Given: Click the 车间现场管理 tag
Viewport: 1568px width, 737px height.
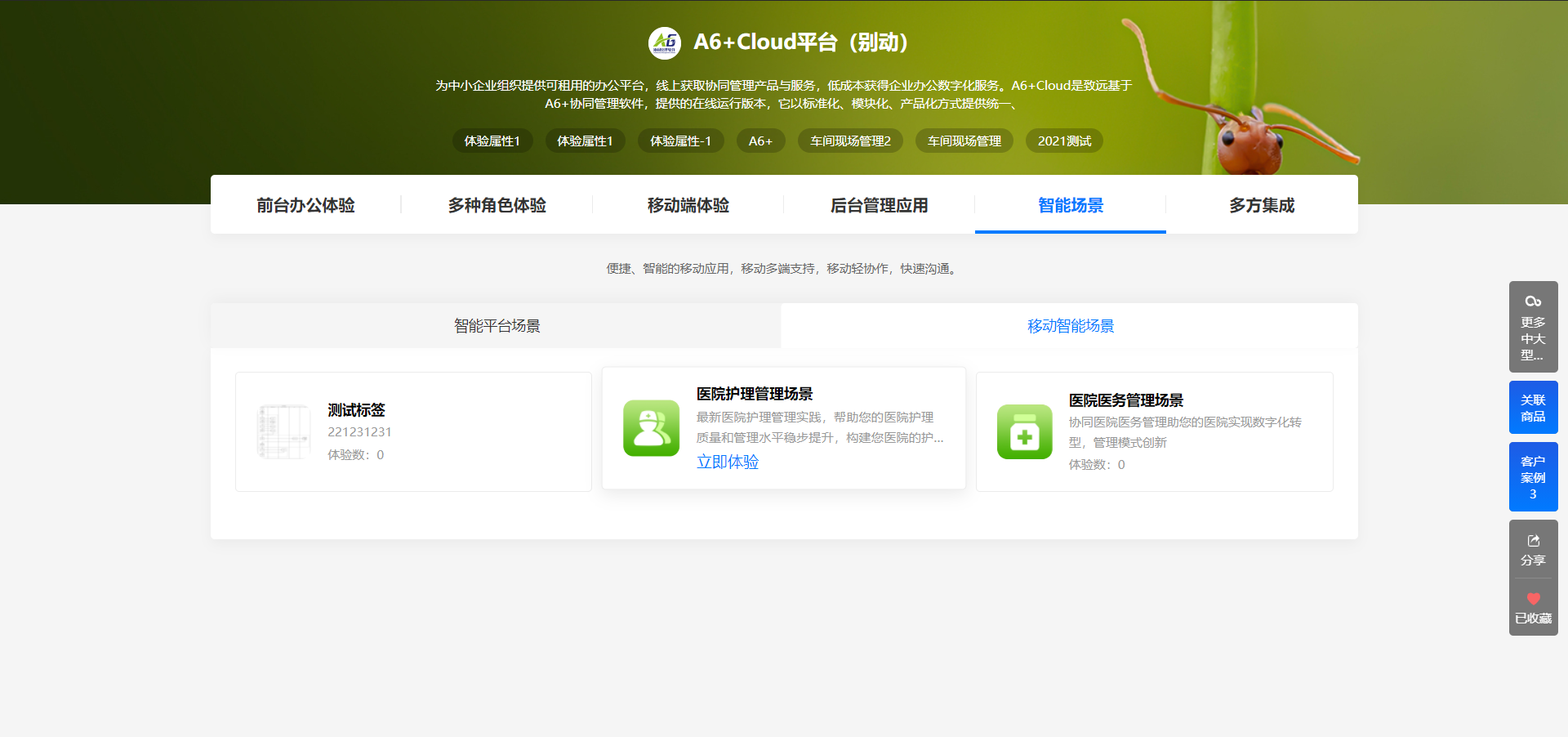Looking at the screenshot, I should click(964, 141).
